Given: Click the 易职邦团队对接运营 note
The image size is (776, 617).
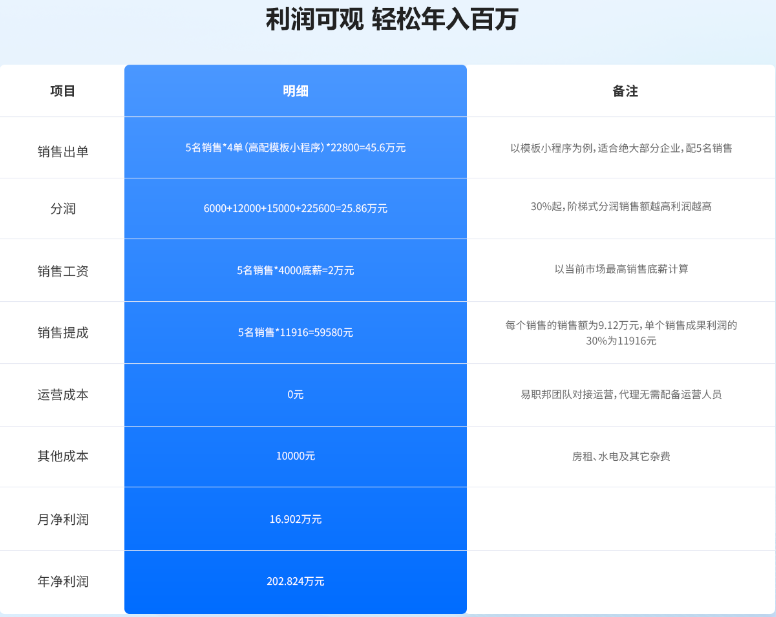Looking at the screenshot, I should click(621, 394).
